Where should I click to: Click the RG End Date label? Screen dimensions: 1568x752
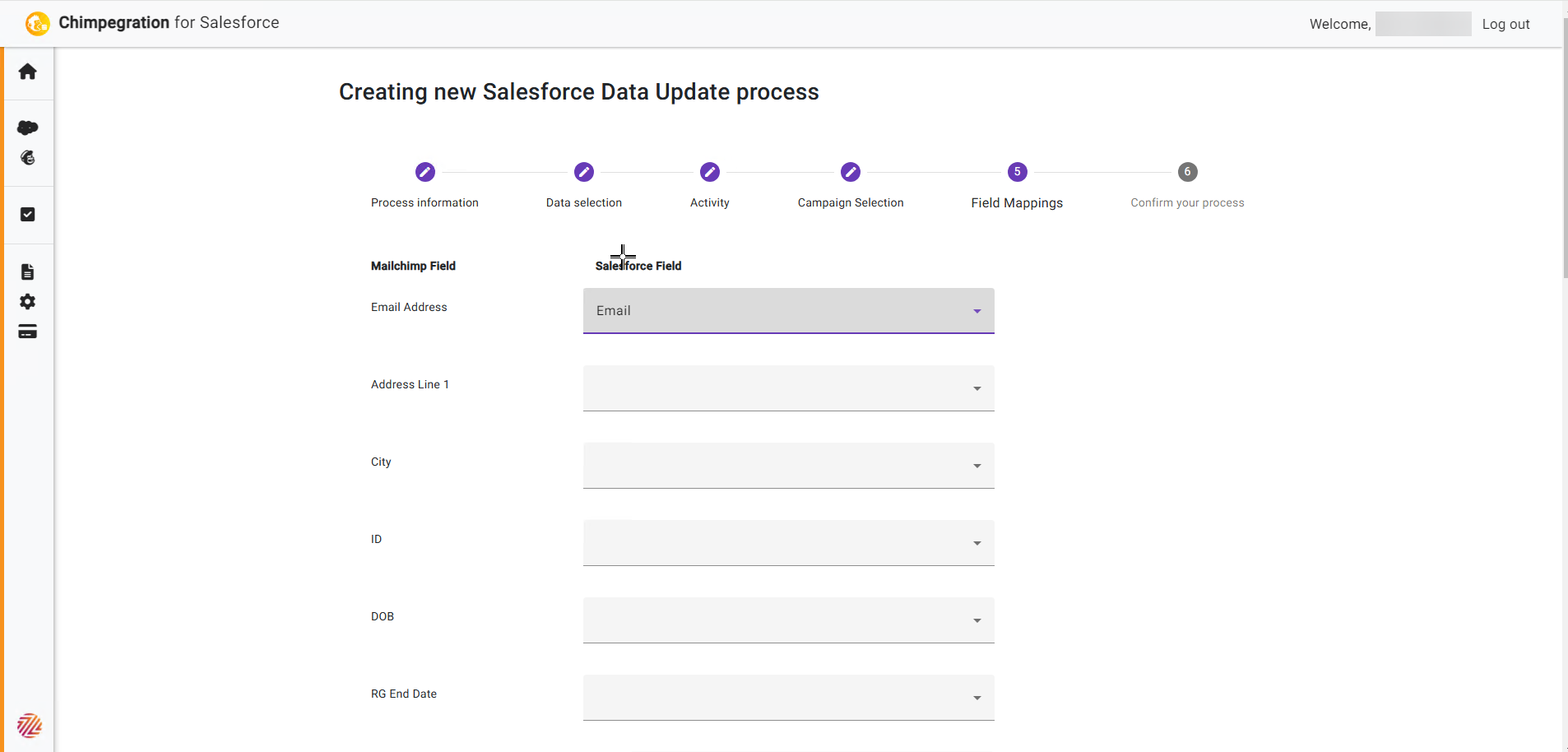click(x=404, y=694)
